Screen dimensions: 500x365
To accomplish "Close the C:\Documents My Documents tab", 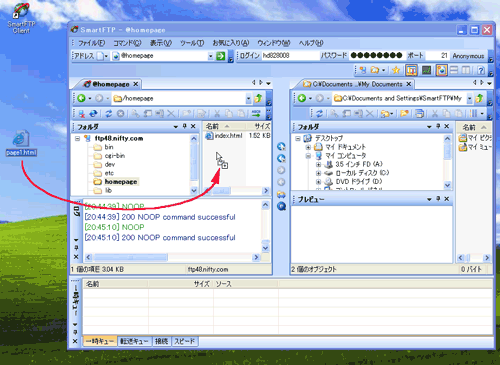I will click(409, 84).
